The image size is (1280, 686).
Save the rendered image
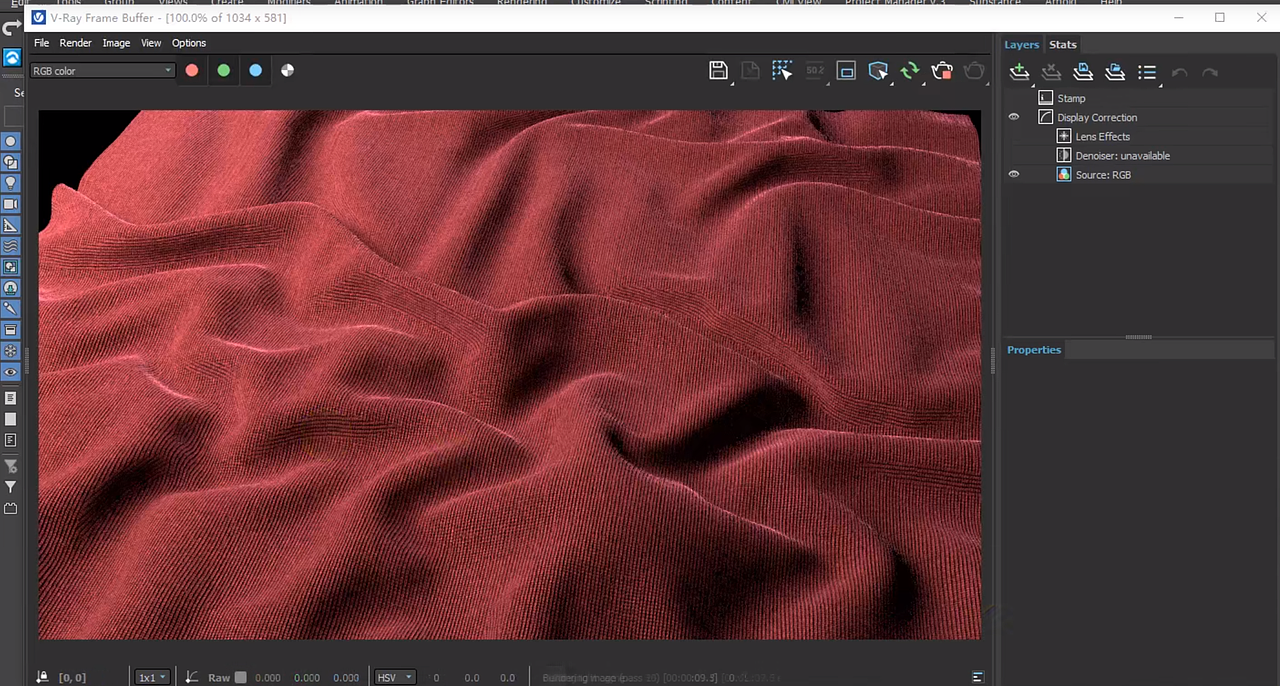click(718, 70)
